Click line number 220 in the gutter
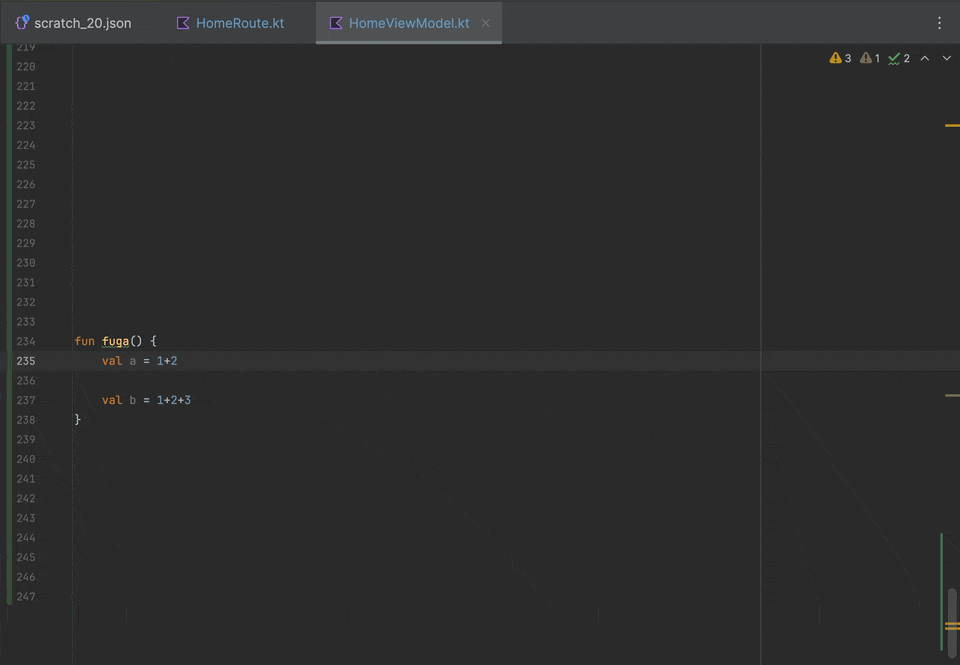The height and width of the screenshot is (665, 960). pyautogui.click(x=26, y=66)
